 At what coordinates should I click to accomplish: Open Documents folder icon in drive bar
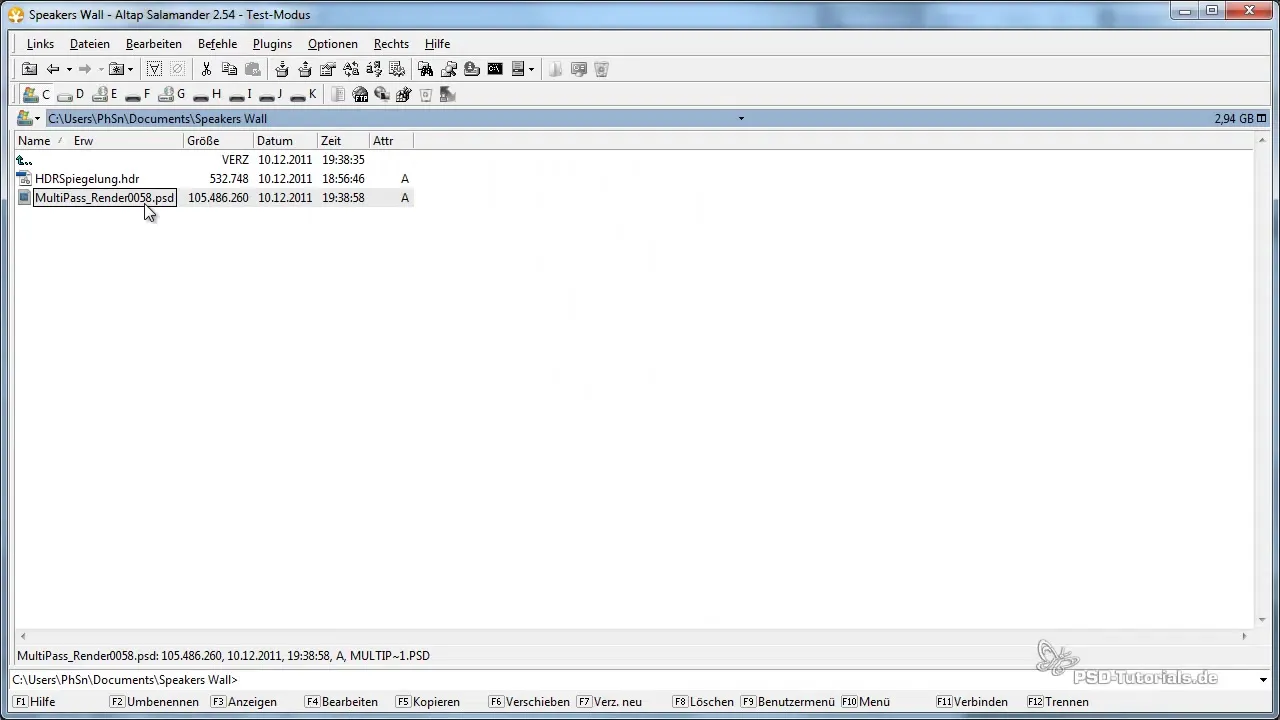(x=338, y=94)
